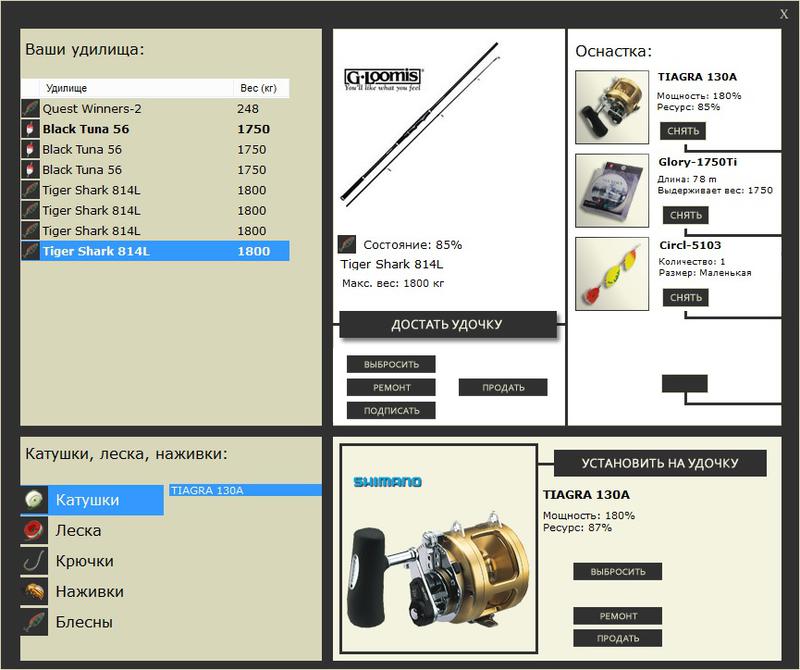Click the Вес (кг) column header
The height and width of the screenshot is (670, 800).
click(x=261, y=88)
